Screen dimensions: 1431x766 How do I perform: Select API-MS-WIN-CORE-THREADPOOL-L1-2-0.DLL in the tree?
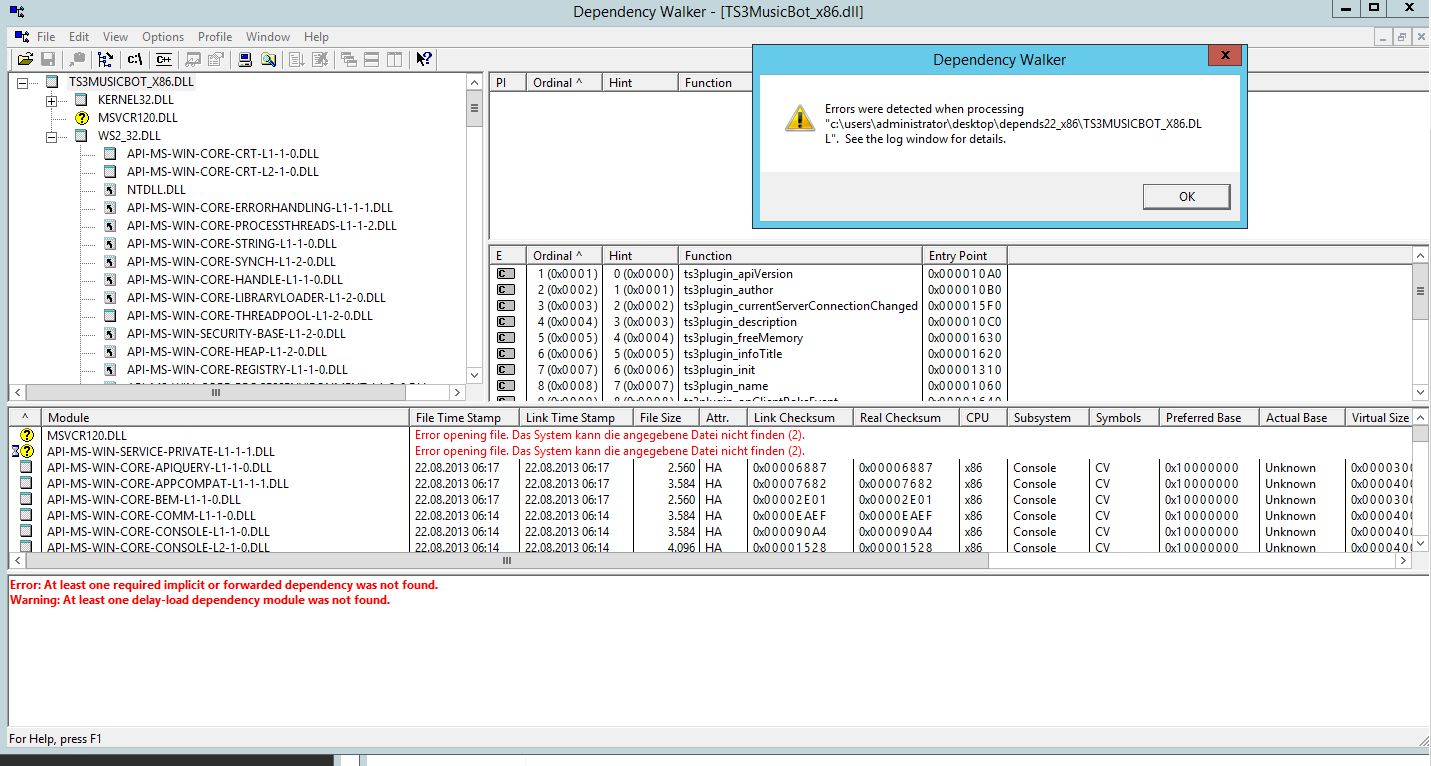tap(250, 316)
